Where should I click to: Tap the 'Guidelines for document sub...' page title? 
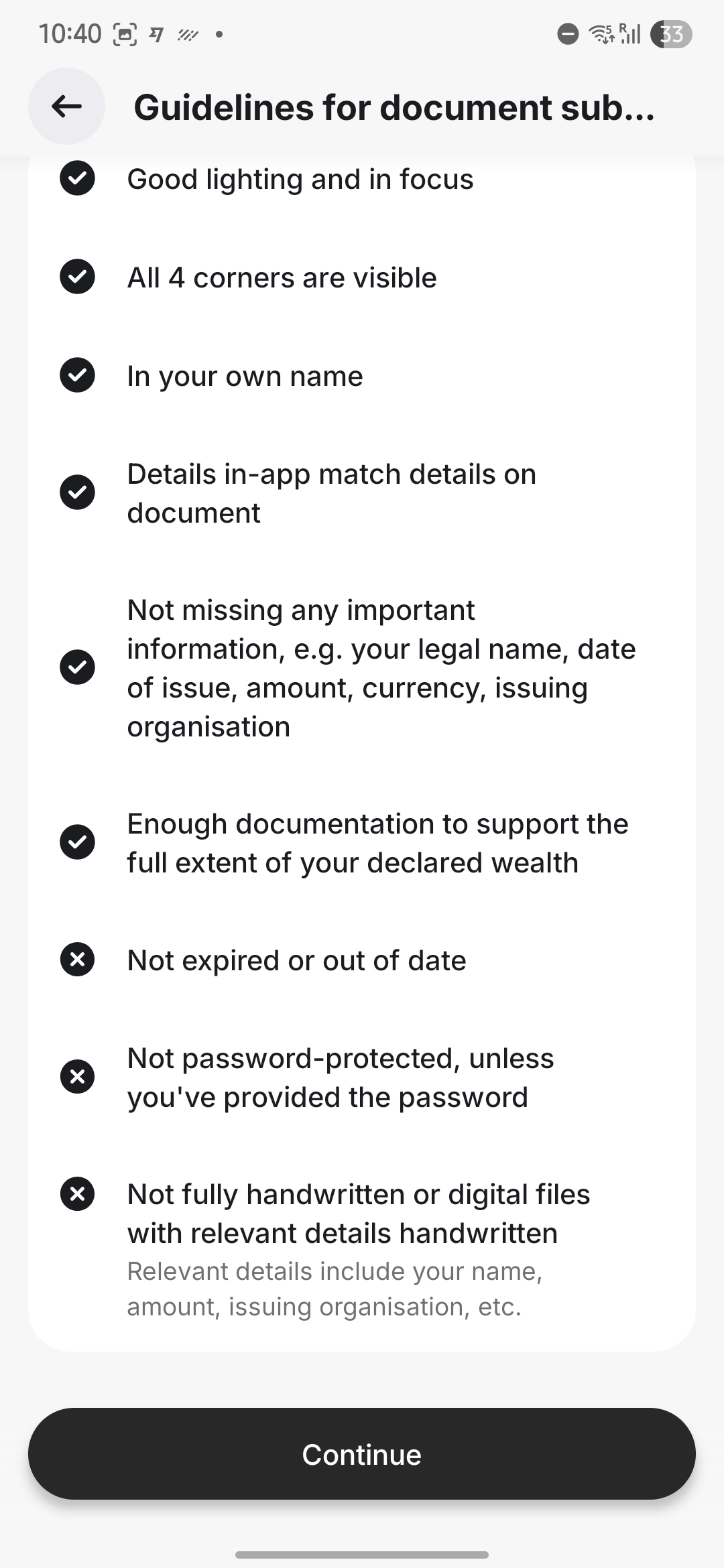(394, 107)
